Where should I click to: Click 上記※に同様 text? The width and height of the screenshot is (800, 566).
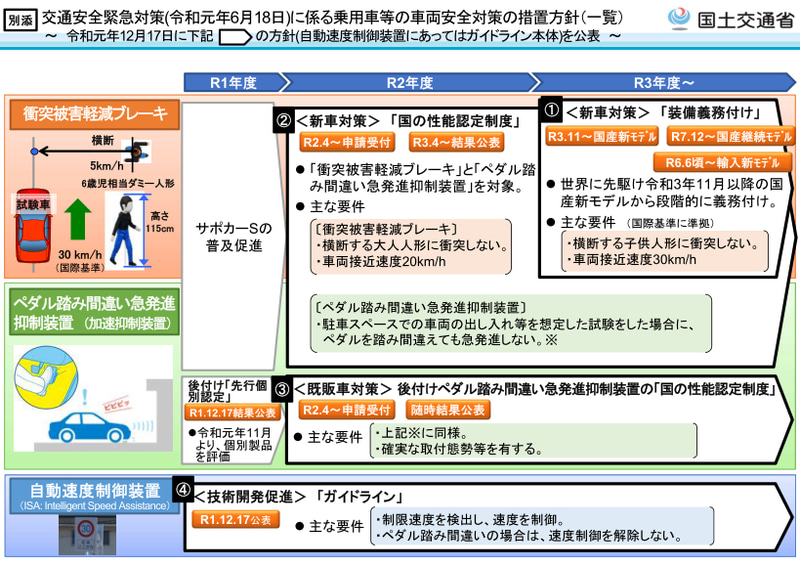421,433
